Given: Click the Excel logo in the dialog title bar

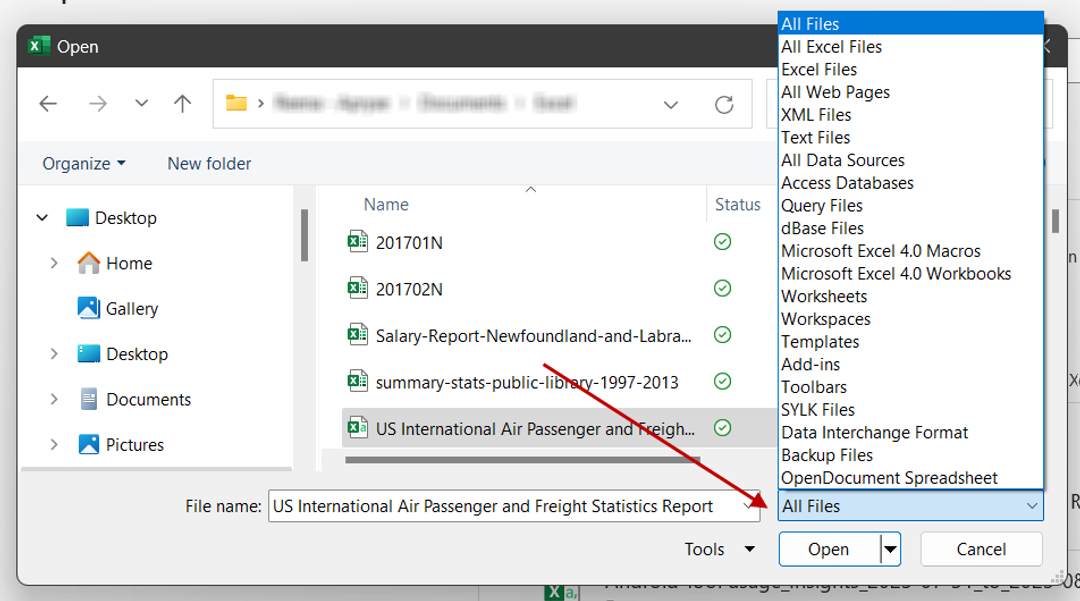Looking at the screenshot, I should coord(38,46).
